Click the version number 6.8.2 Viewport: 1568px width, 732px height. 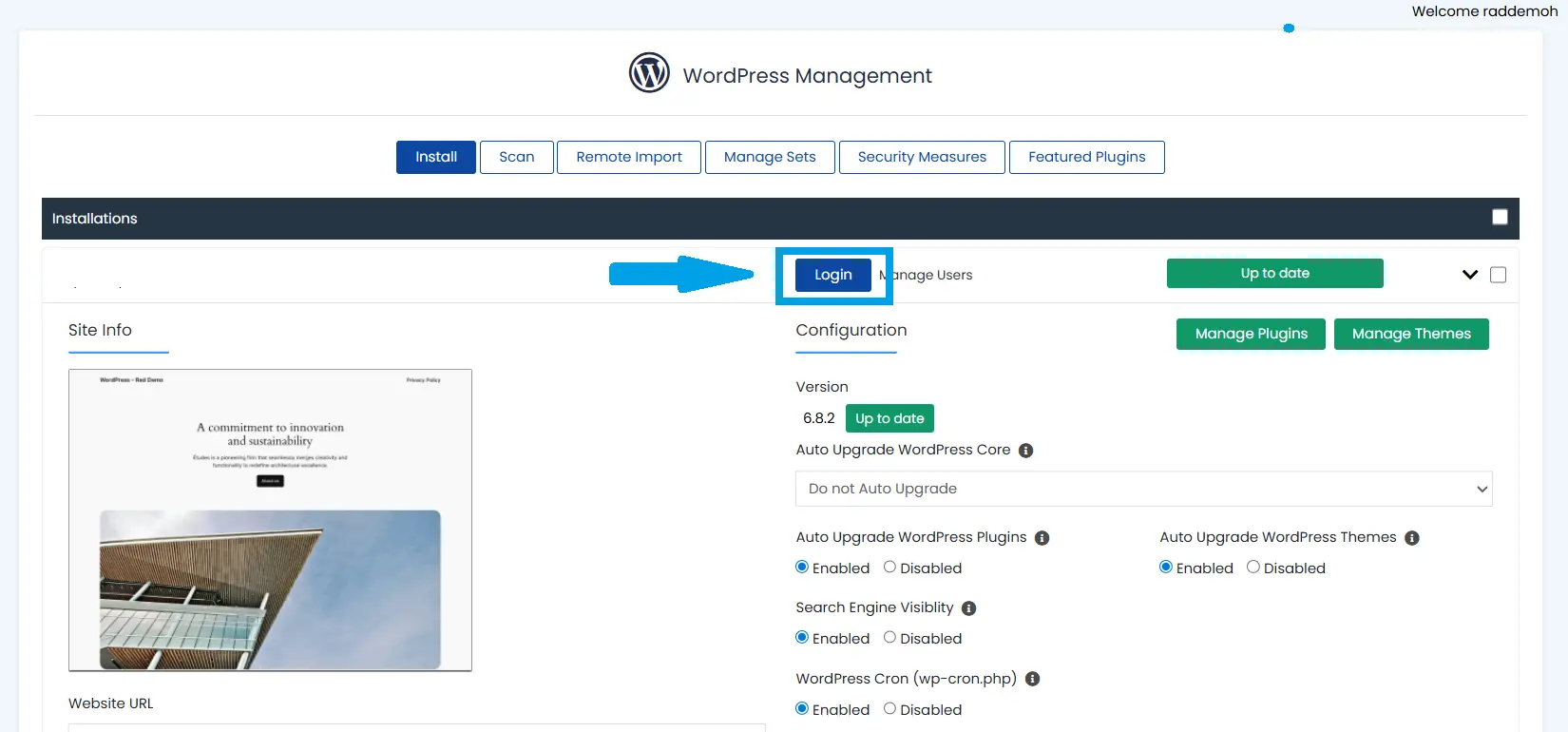coord(819,418)
